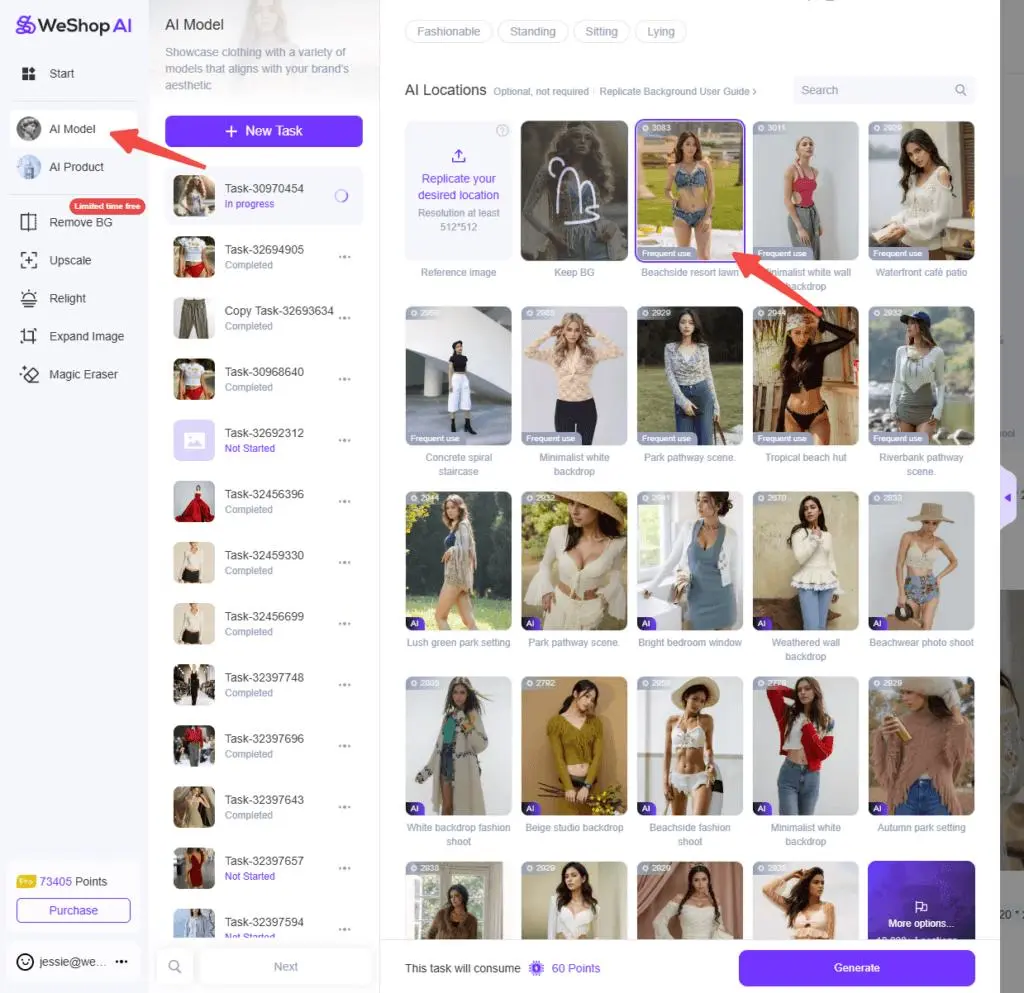Open AI Product in the sidebar
This screenshot has height=993, width=1024.
73,166
